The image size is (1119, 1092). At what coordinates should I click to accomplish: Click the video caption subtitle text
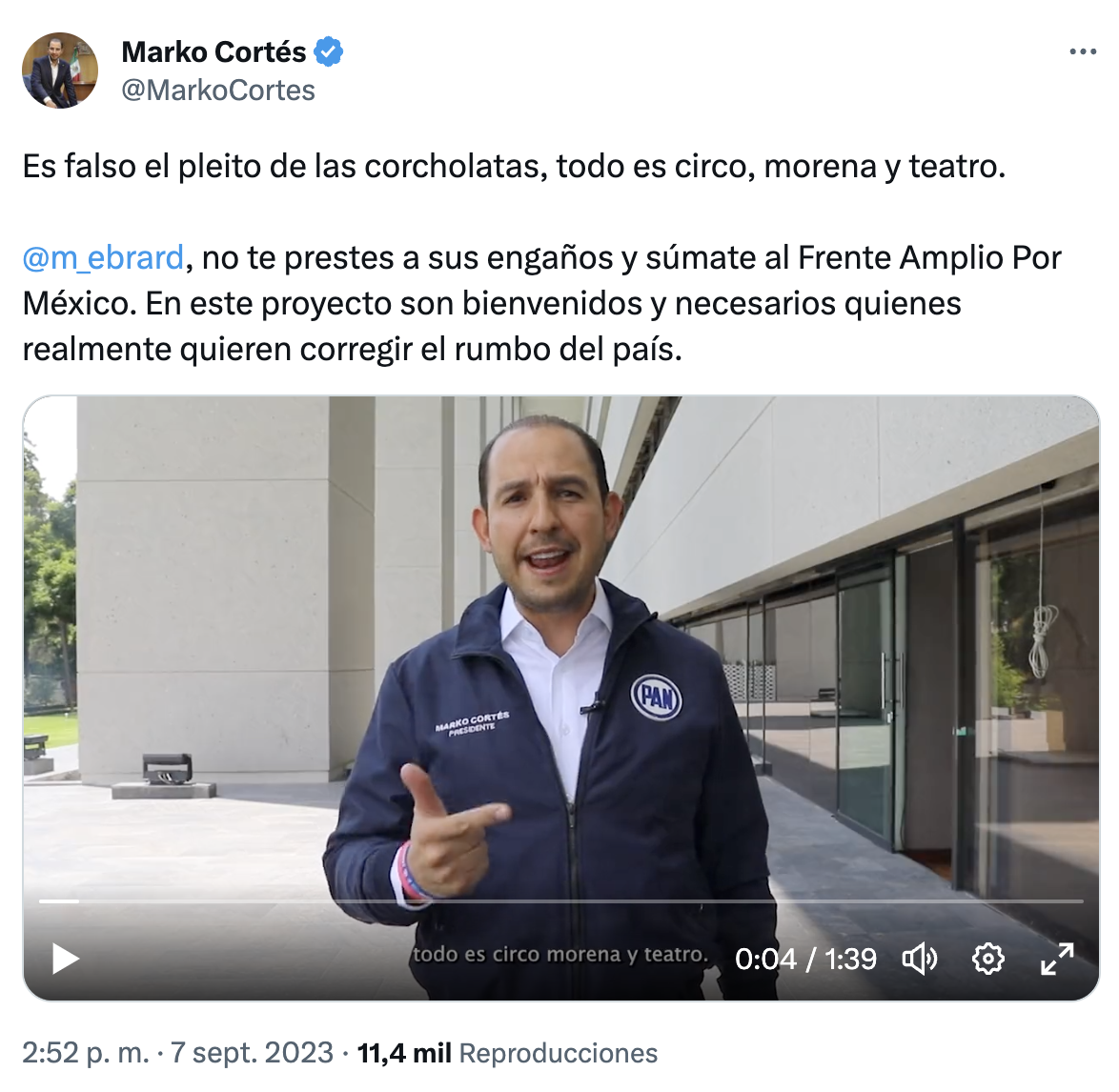pyautogui.click(x=560, y=955)
